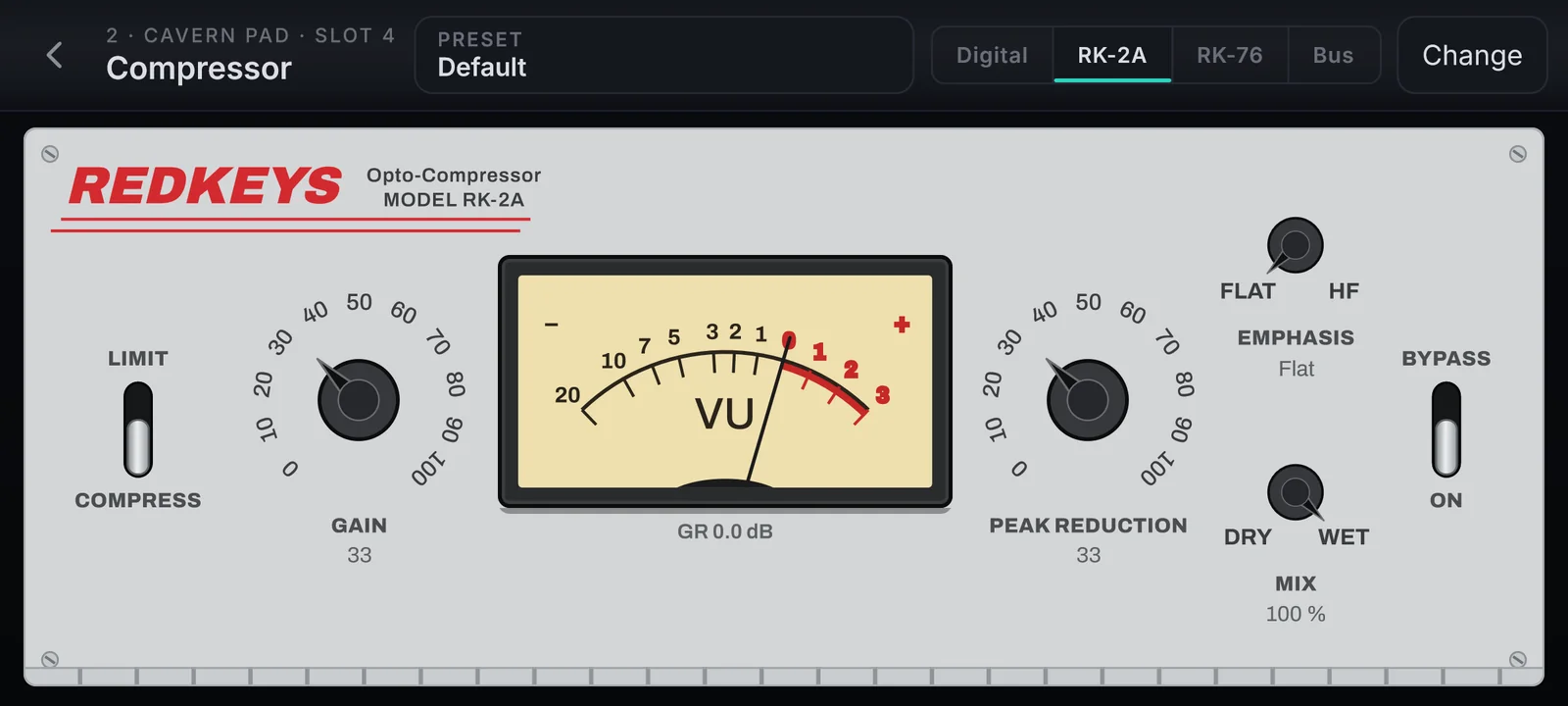Image resolution: width=1568 pixels, height=706 pixels.
Task: Click the Dry/Wet Mix knob
Action: (1296, 492)
